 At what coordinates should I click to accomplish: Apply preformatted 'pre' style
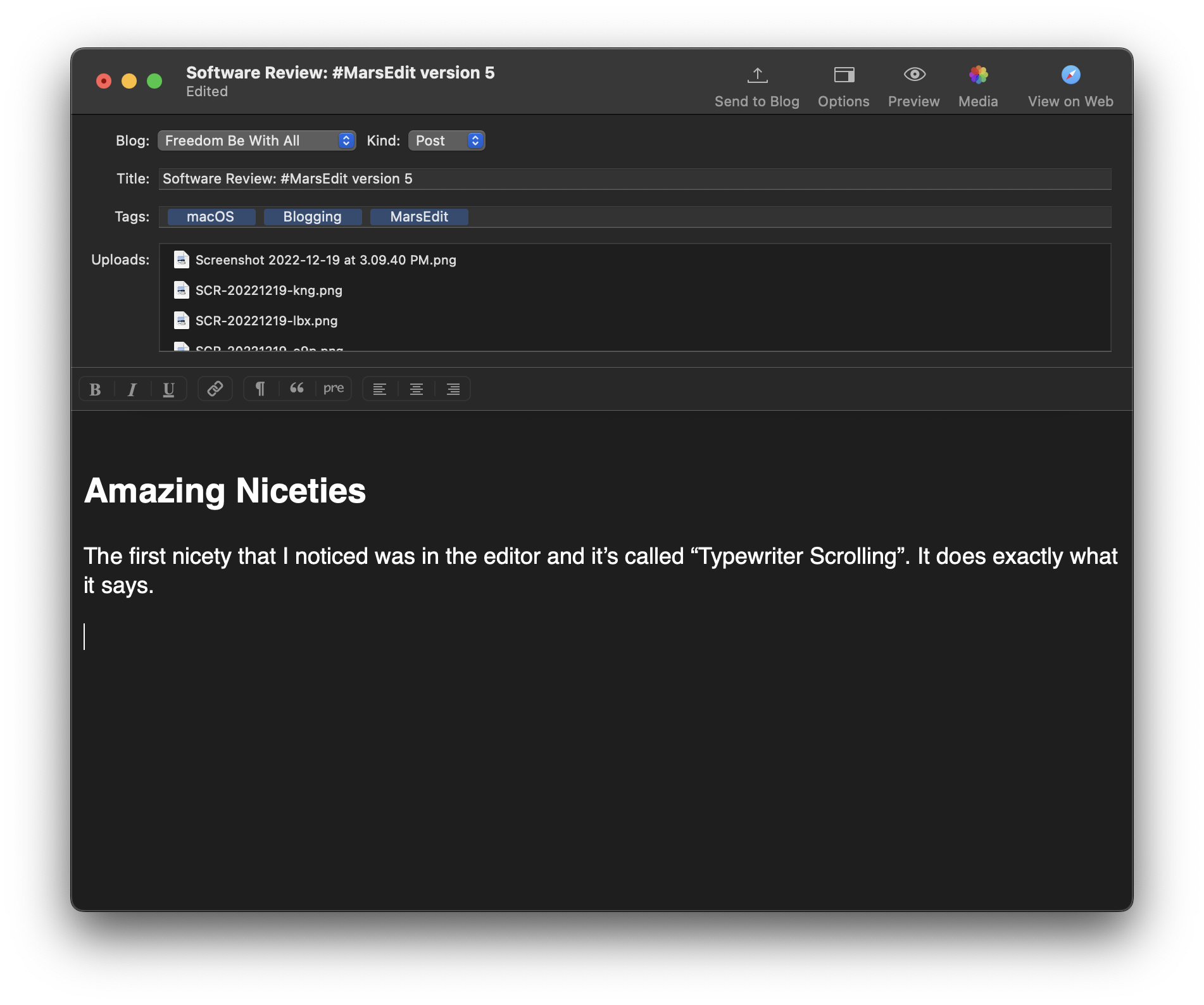[334, 389]
